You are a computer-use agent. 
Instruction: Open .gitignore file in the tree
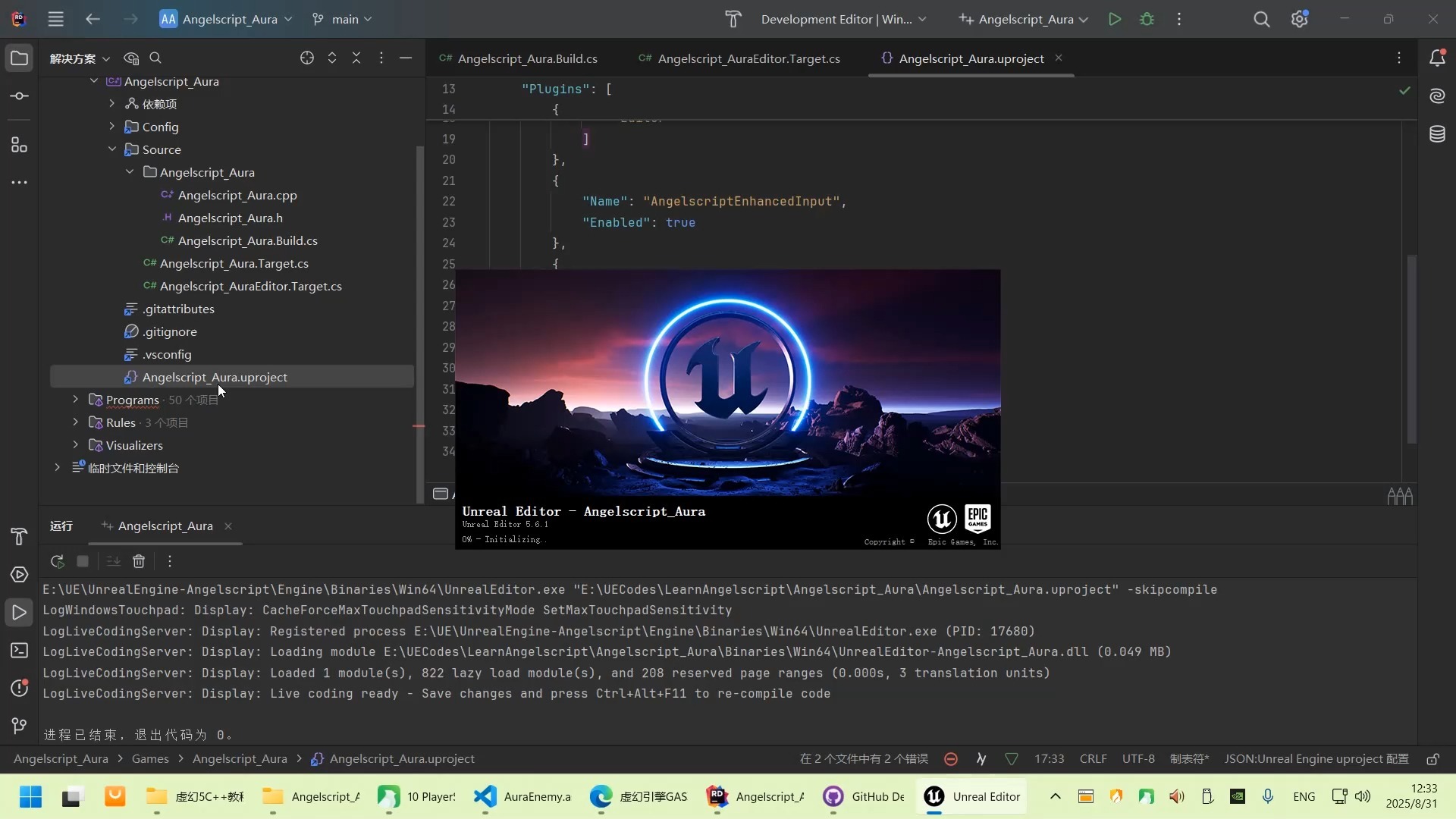point(170,331)
